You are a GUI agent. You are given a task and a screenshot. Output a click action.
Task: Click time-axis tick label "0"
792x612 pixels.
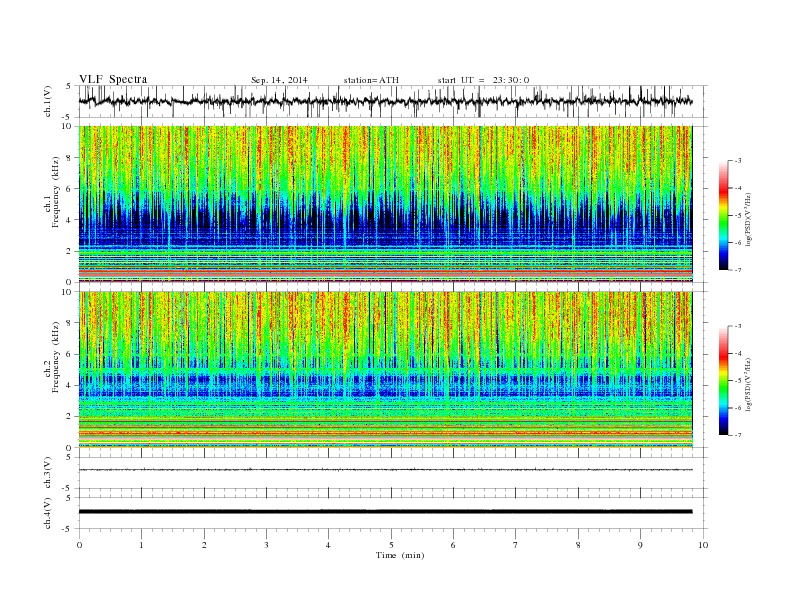pyautogui.click(x=79, y=545)
